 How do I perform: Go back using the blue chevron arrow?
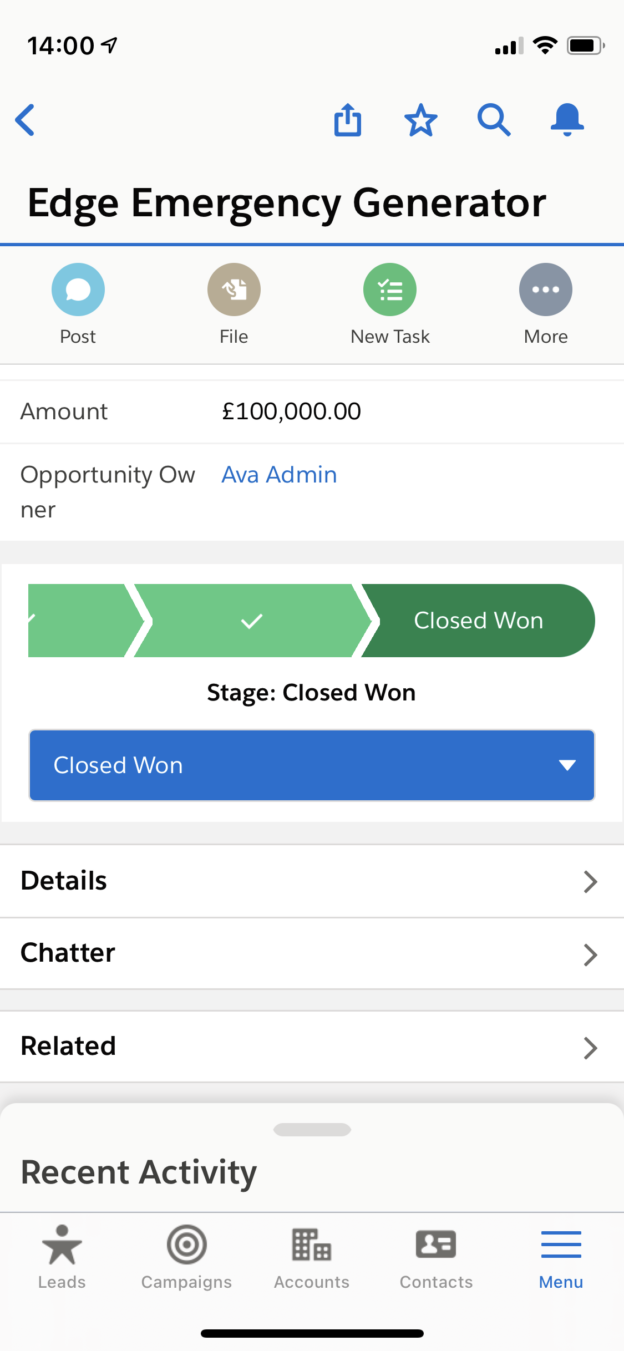coord(25,120)
